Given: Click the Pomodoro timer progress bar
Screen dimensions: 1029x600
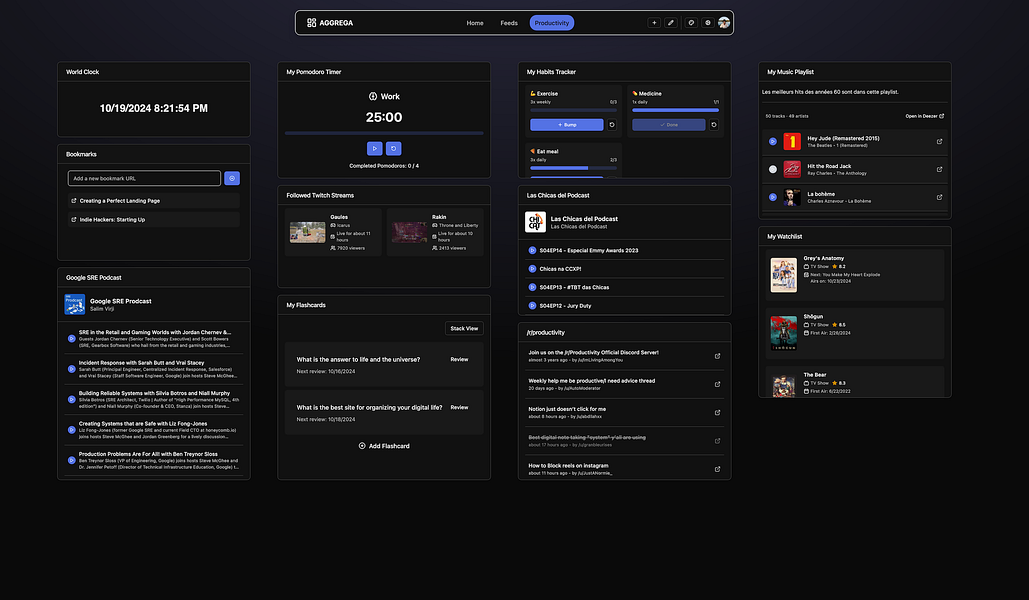Looking at the screenshot, I should click(x=384, y=133).
